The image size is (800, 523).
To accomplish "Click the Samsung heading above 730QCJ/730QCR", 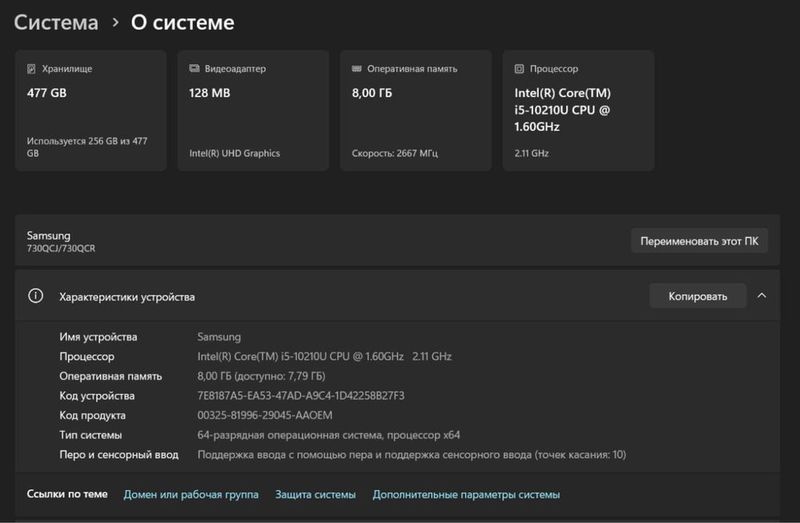I will coord(49,235).
